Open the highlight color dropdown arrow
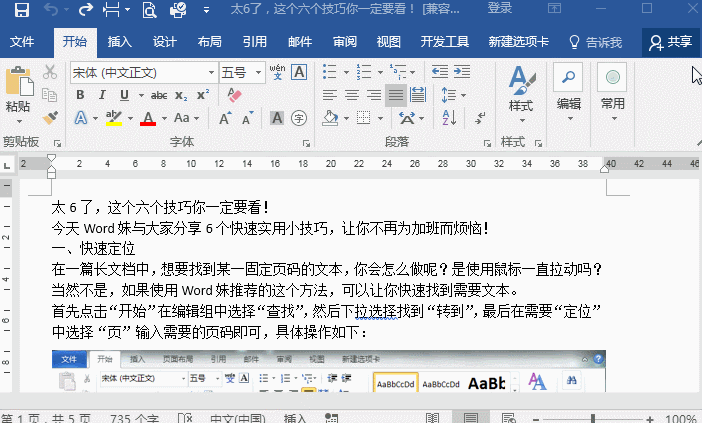 tap(130, 119)
